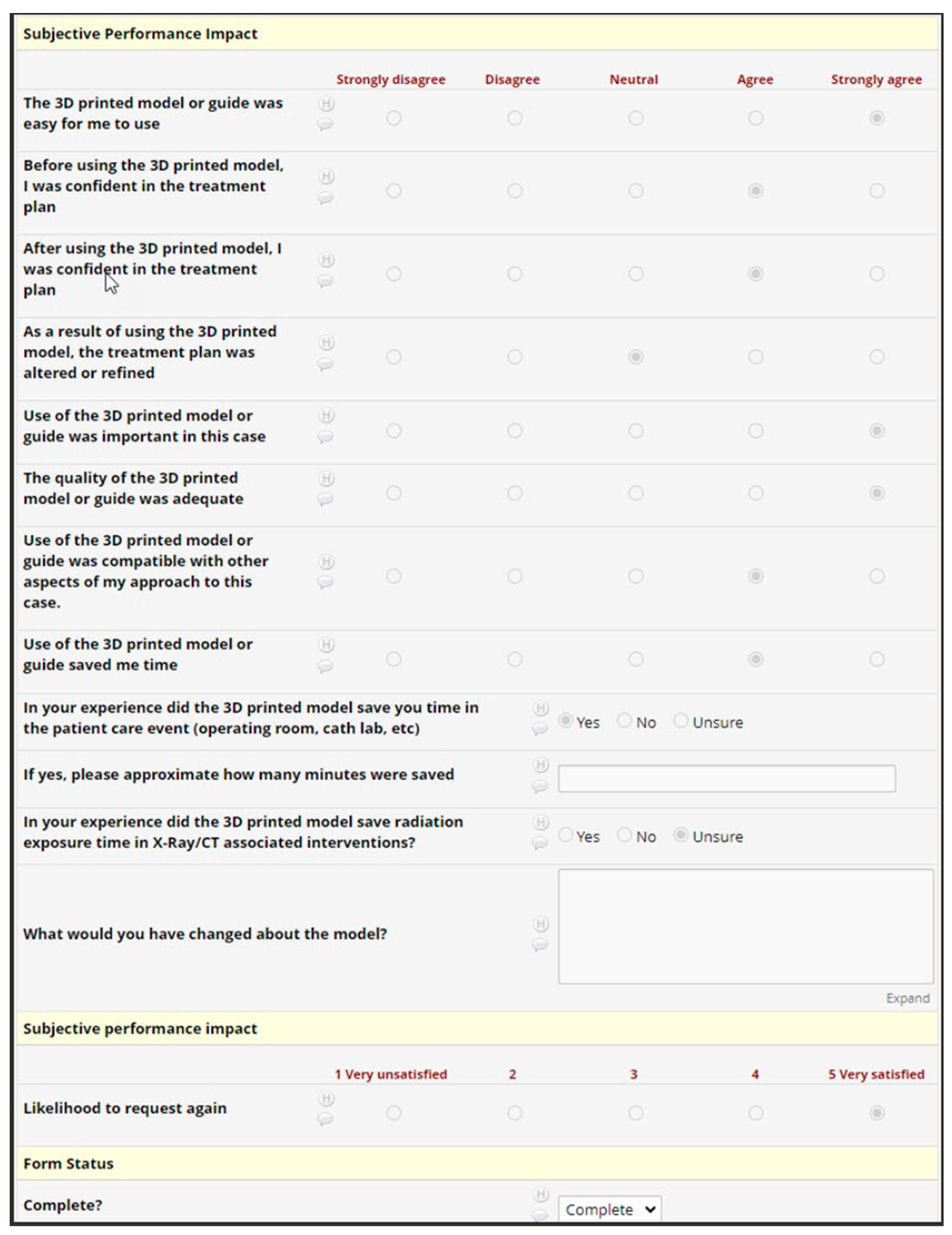
Task: Click comment balloon for 'Before using the 3D printed model' question
Action: click(325, 198)
